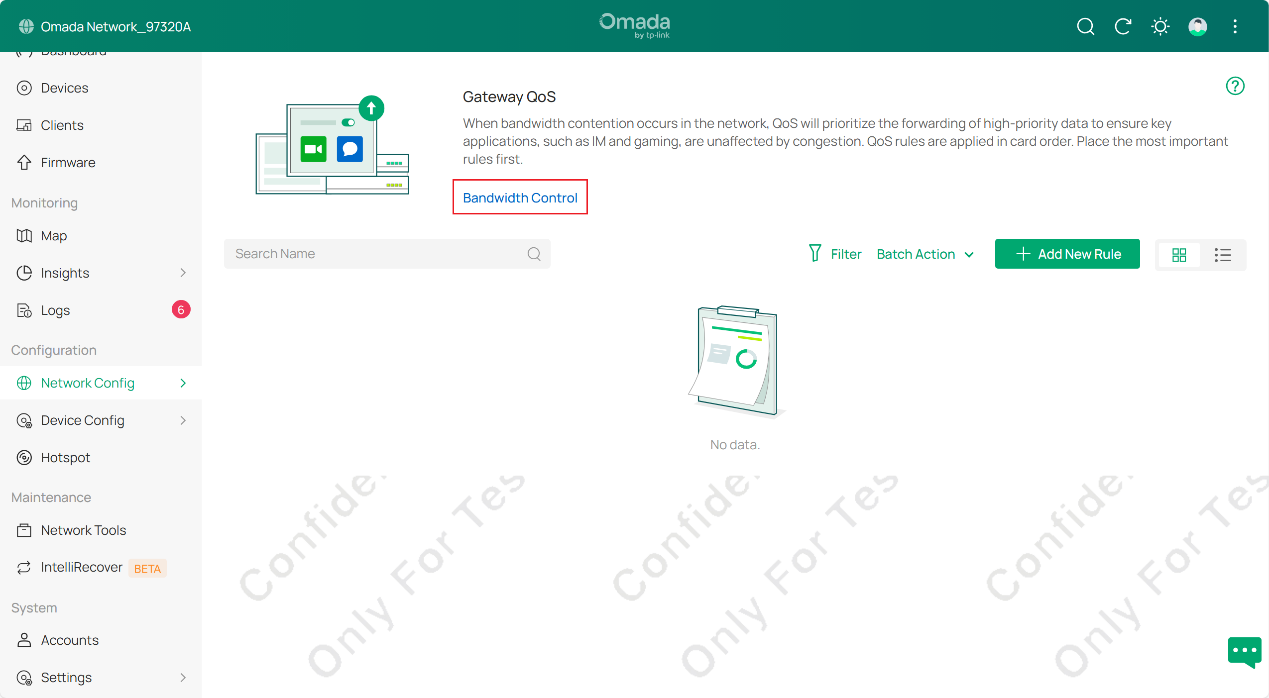
Task: Switch to card view layout
Action: (1179, 254)
